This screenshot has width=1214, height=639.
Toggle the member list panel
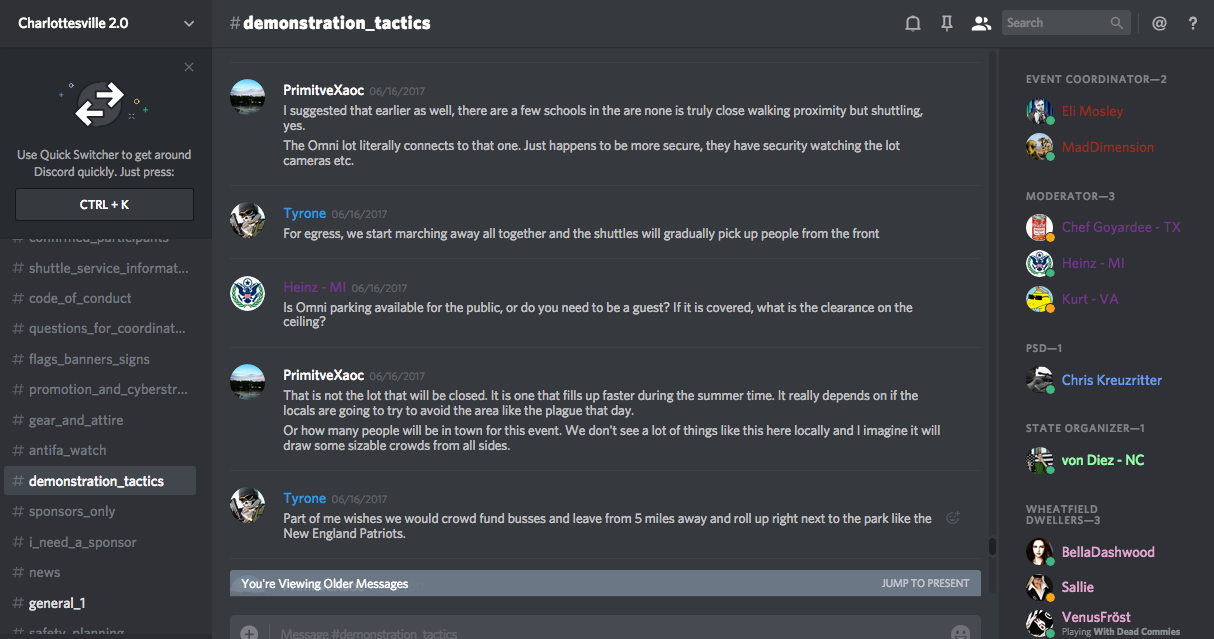pyautogui.click(x=980, y=23)
